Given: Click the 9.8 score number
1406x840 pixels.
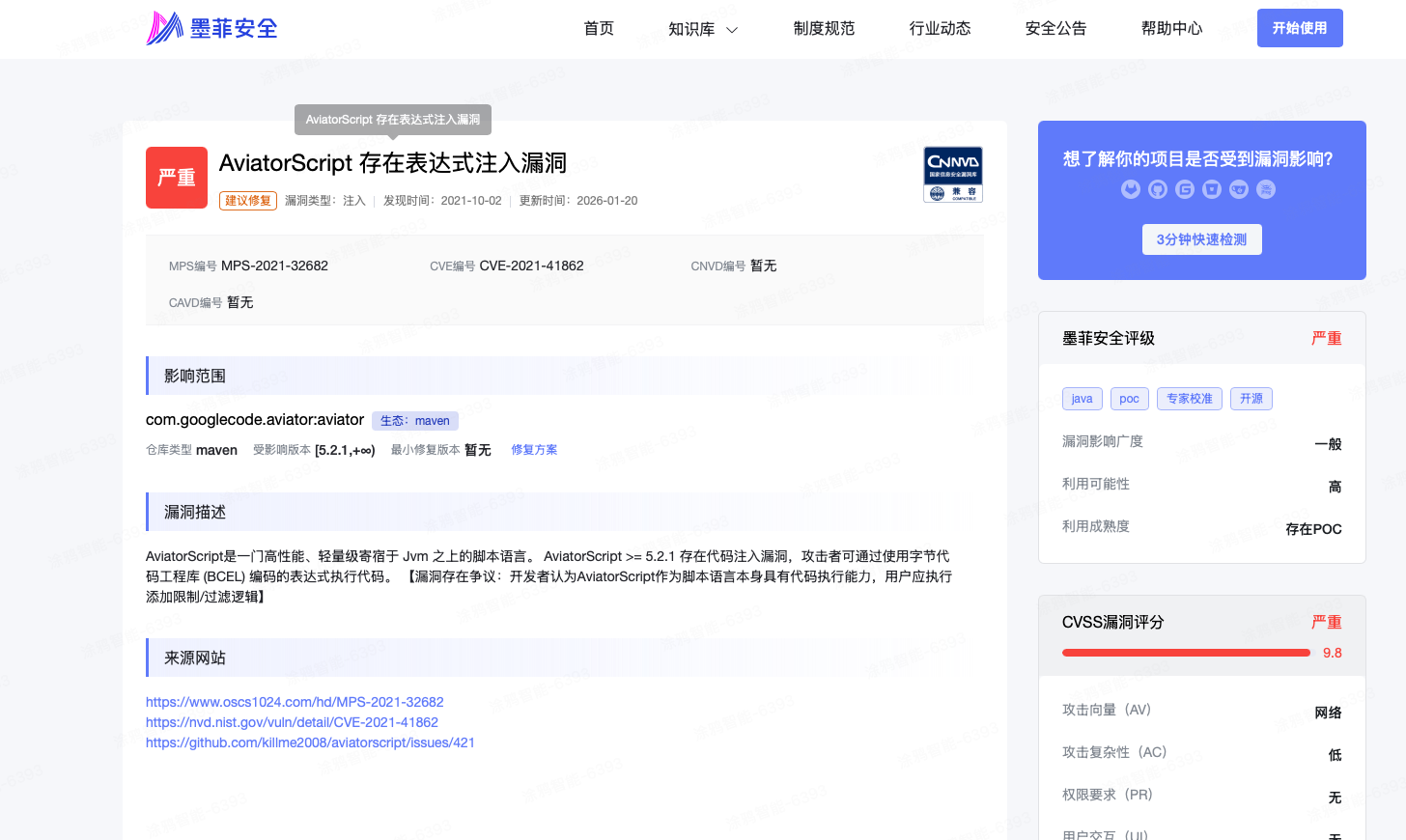Looking at the screenshot, I should [1333, 653].
